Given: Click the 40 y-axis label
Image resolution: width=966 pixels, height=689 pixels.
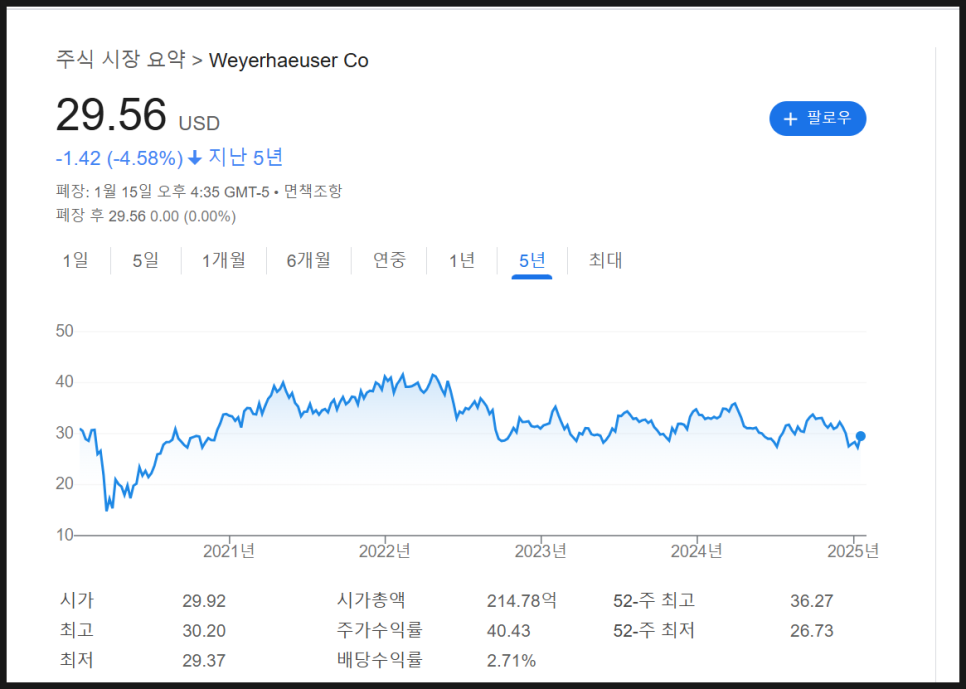Looking at the screenshot, I should pos(65,382).
